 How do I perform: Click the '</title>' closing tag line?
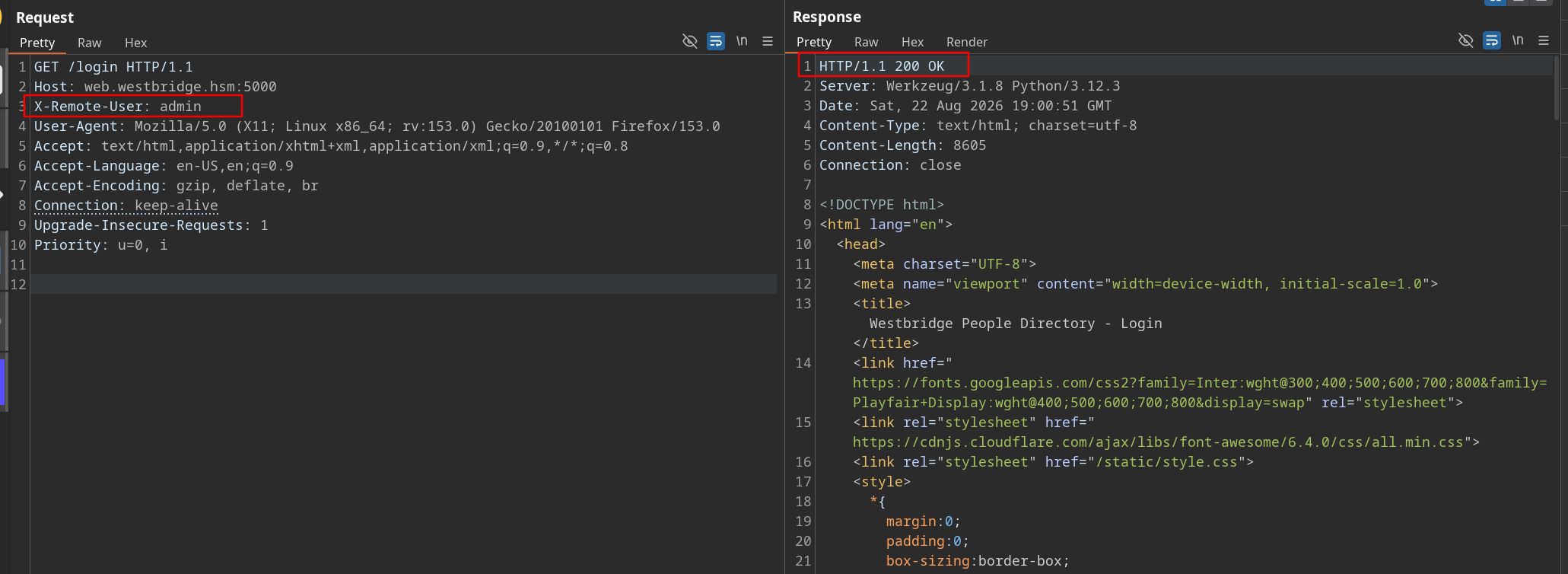[x=886, y=343]
